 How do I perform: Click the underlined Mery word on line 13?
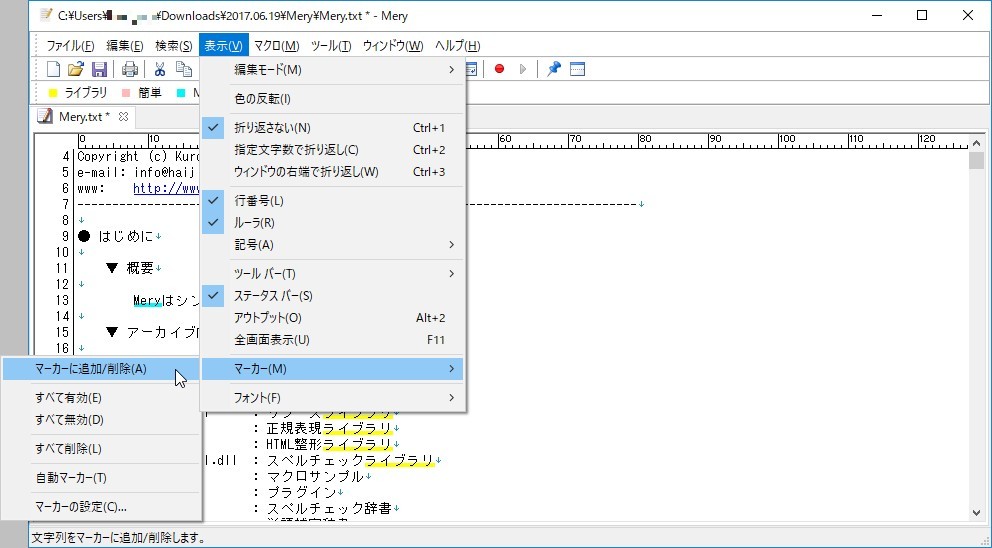147,300
